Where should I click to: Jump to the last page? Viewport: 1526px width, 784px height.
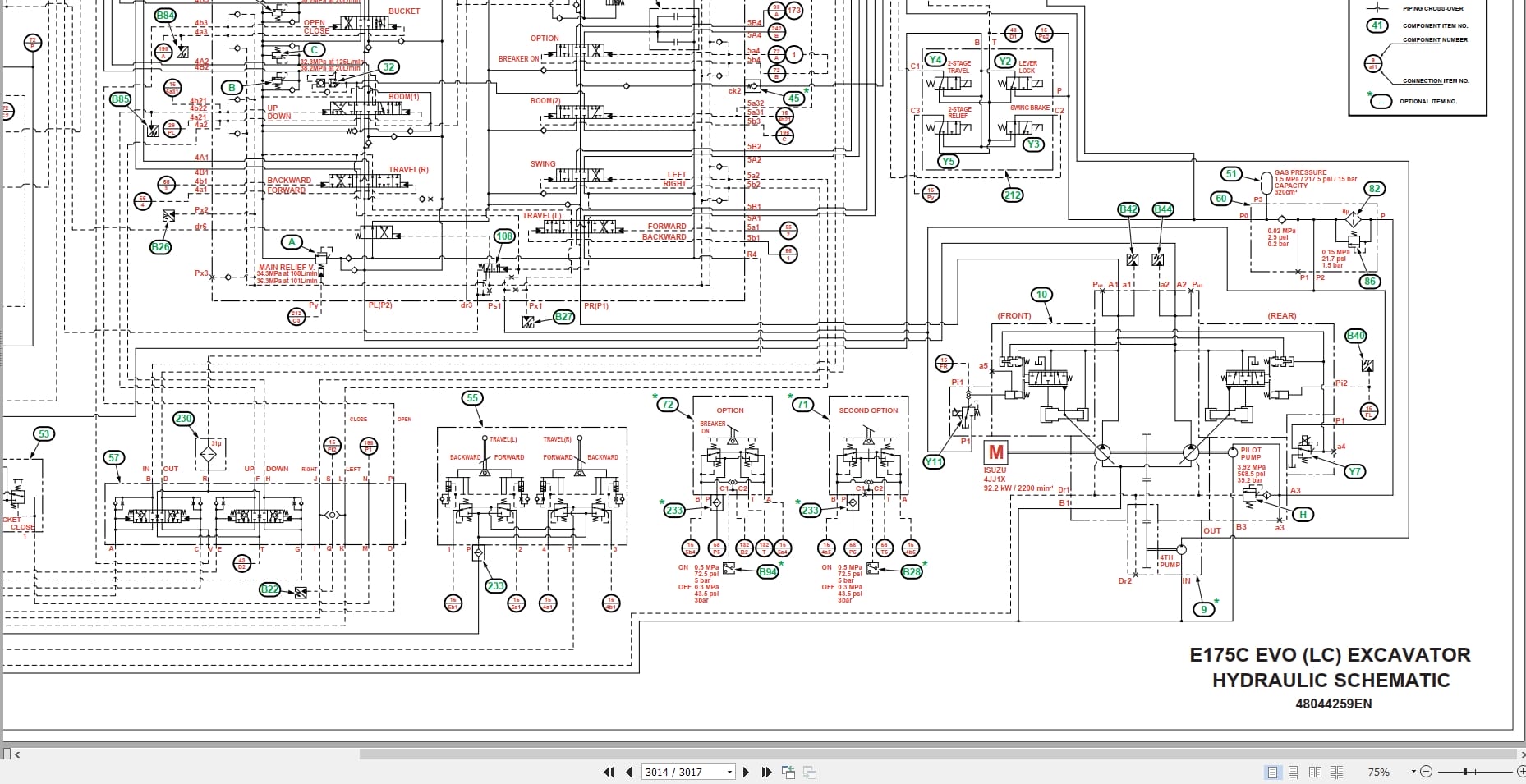pos(766,772)
